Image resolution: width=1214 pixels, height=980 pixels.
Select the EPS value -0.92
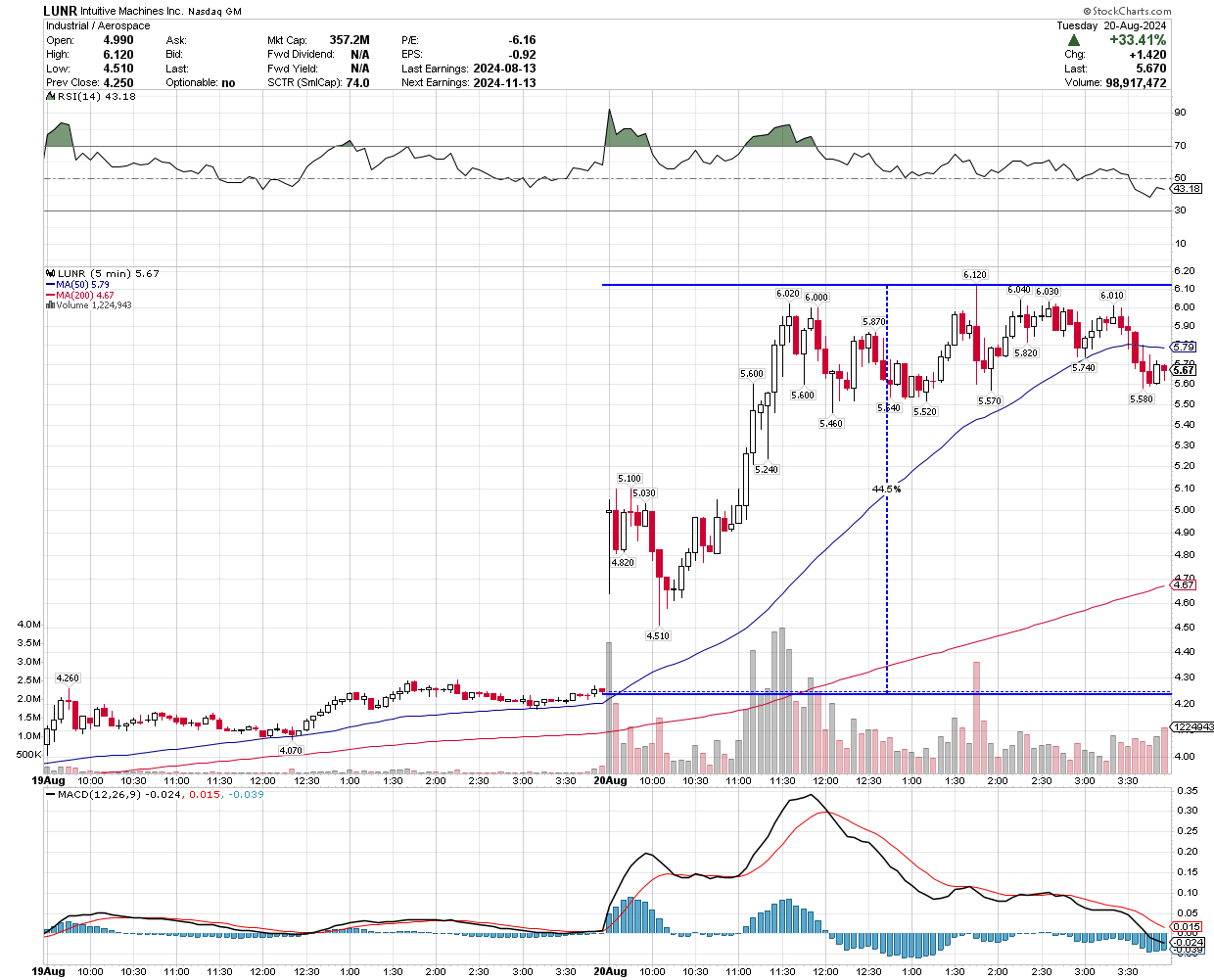pos(522,55)
